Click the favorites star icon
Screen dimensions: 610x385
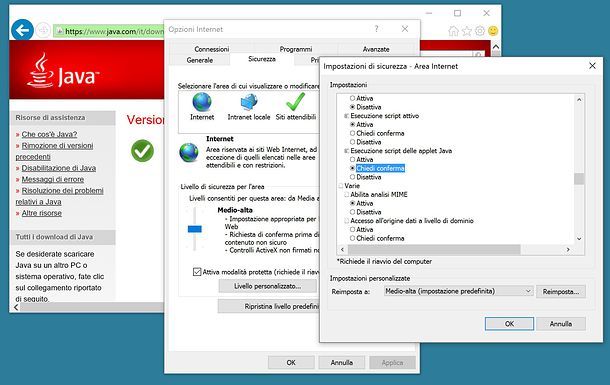pyautogui.click(x=466, y=31)
